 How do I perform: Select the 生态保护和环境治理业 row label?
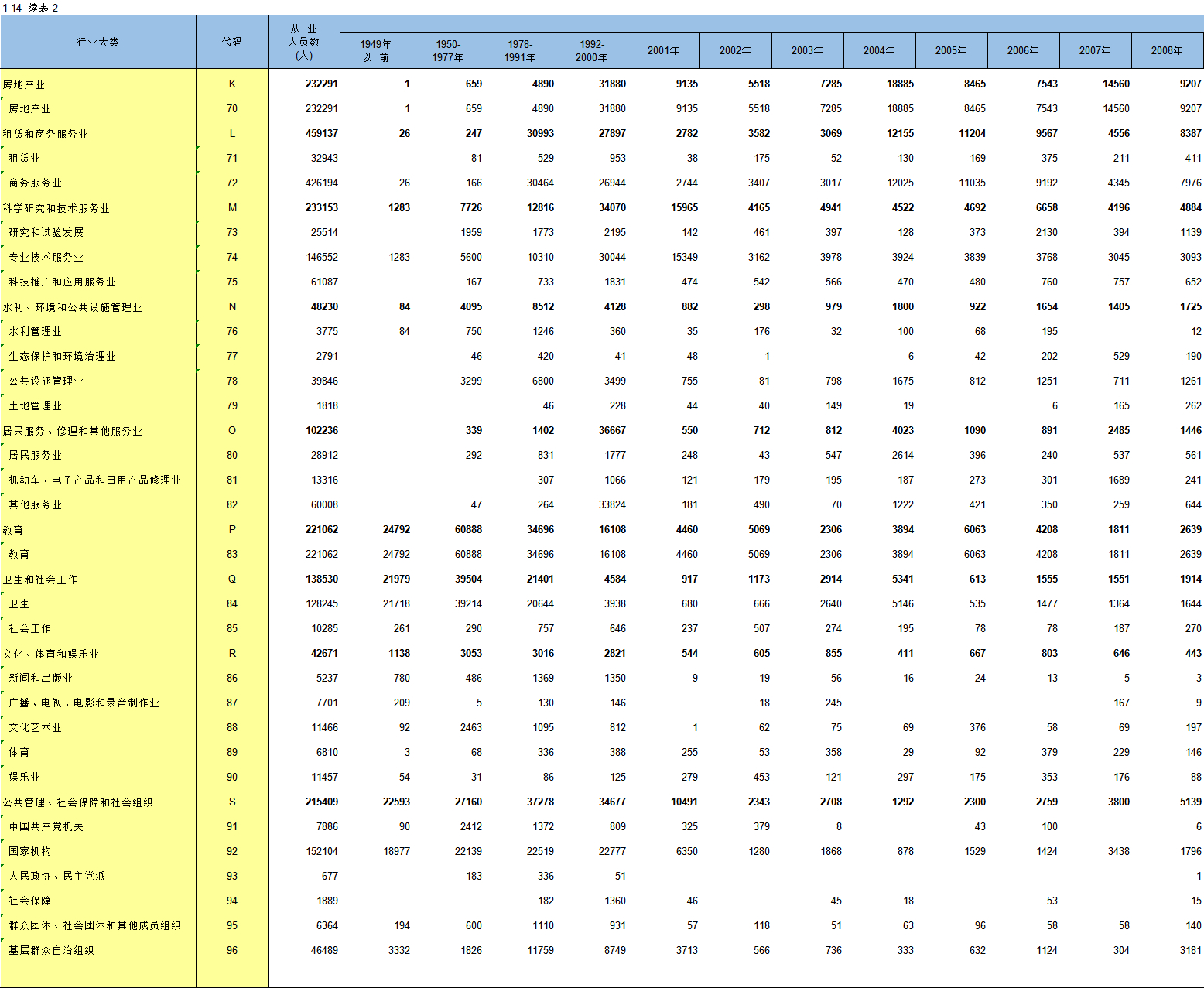coord(63,357)
